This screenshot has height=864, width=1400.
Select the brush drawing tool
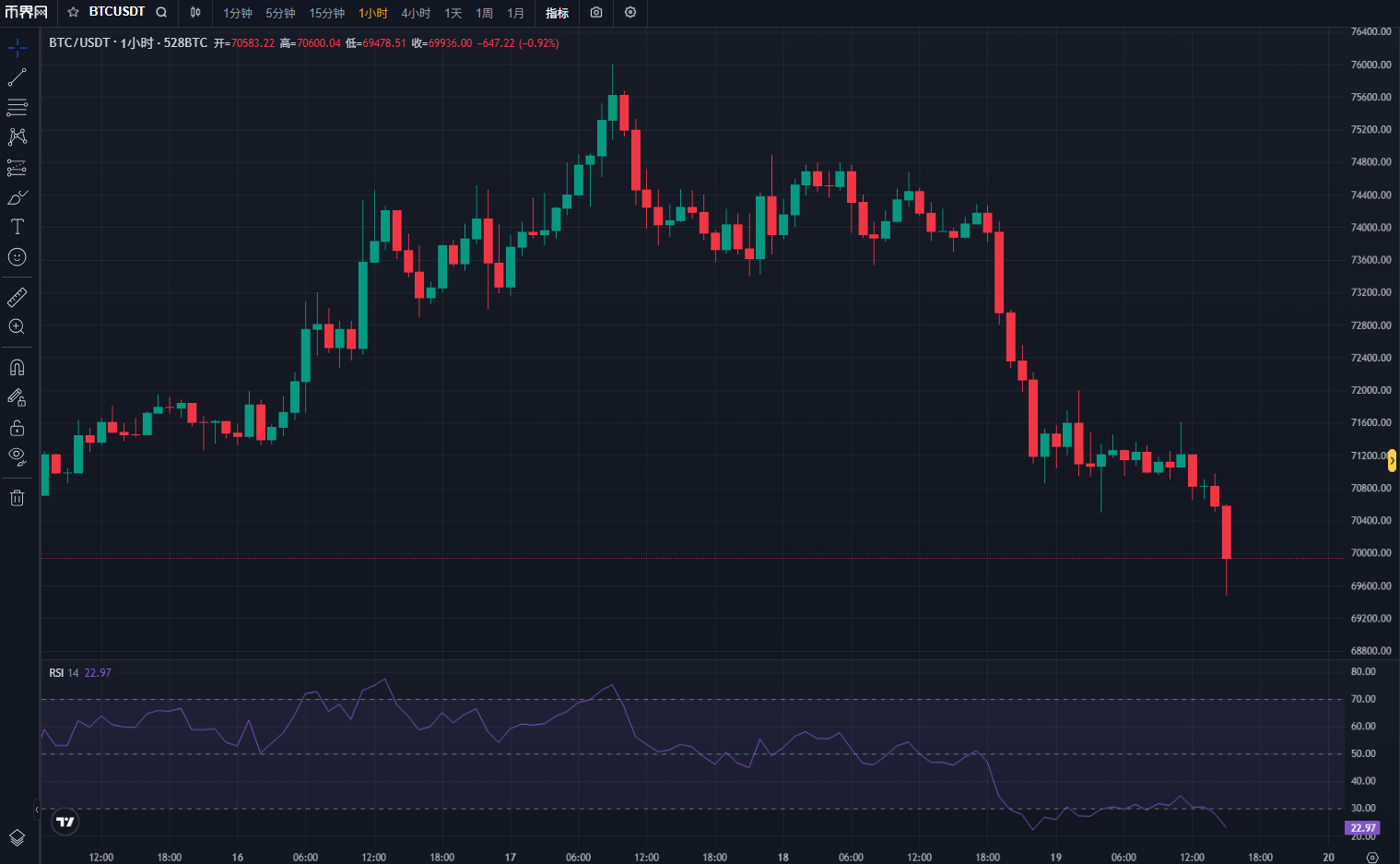18,197
